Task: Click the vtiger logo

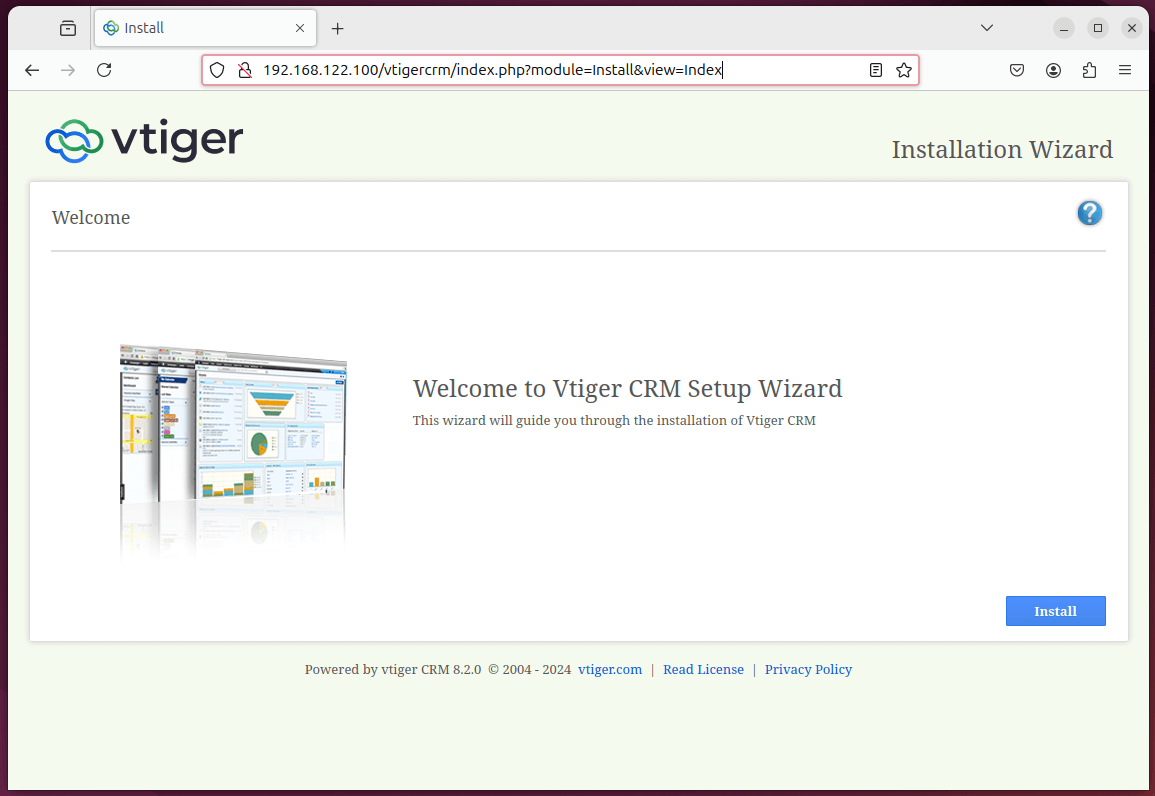Action: [144, 140]
